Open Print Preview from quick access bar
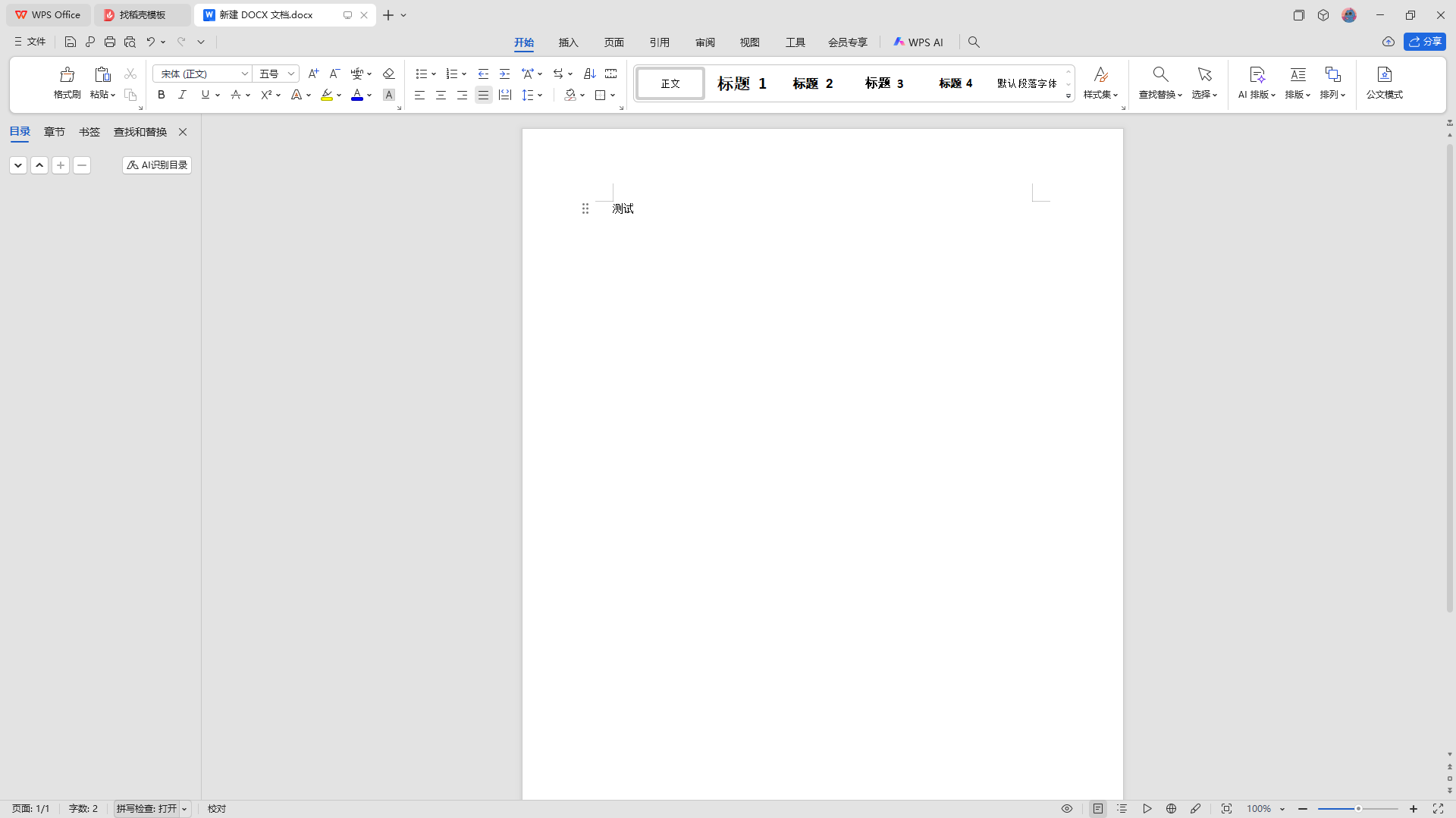 [130, 42]
